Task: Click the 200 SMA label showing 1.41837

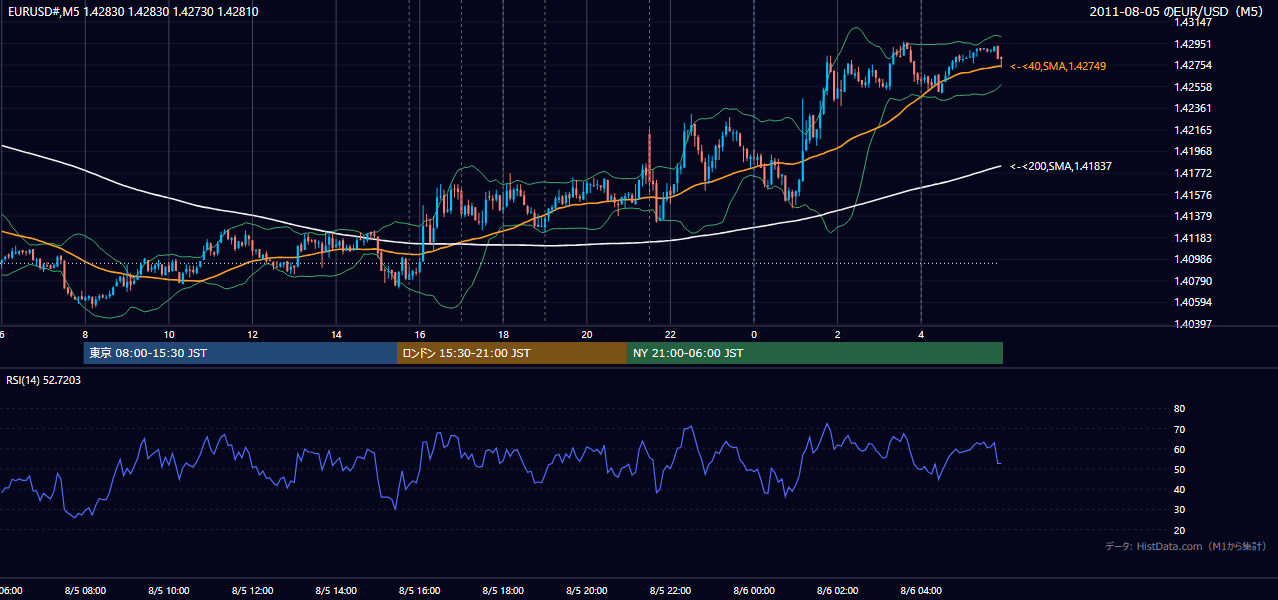Action: click(1062, 167)
